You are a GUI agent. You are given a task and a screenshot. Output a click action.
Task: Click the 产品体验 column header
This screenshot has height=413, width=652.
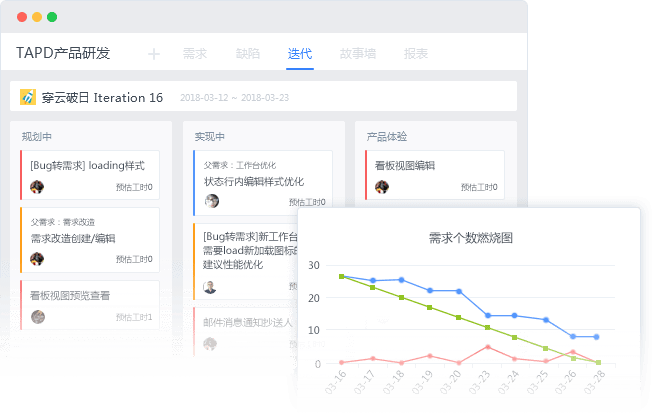coord(387,137)
